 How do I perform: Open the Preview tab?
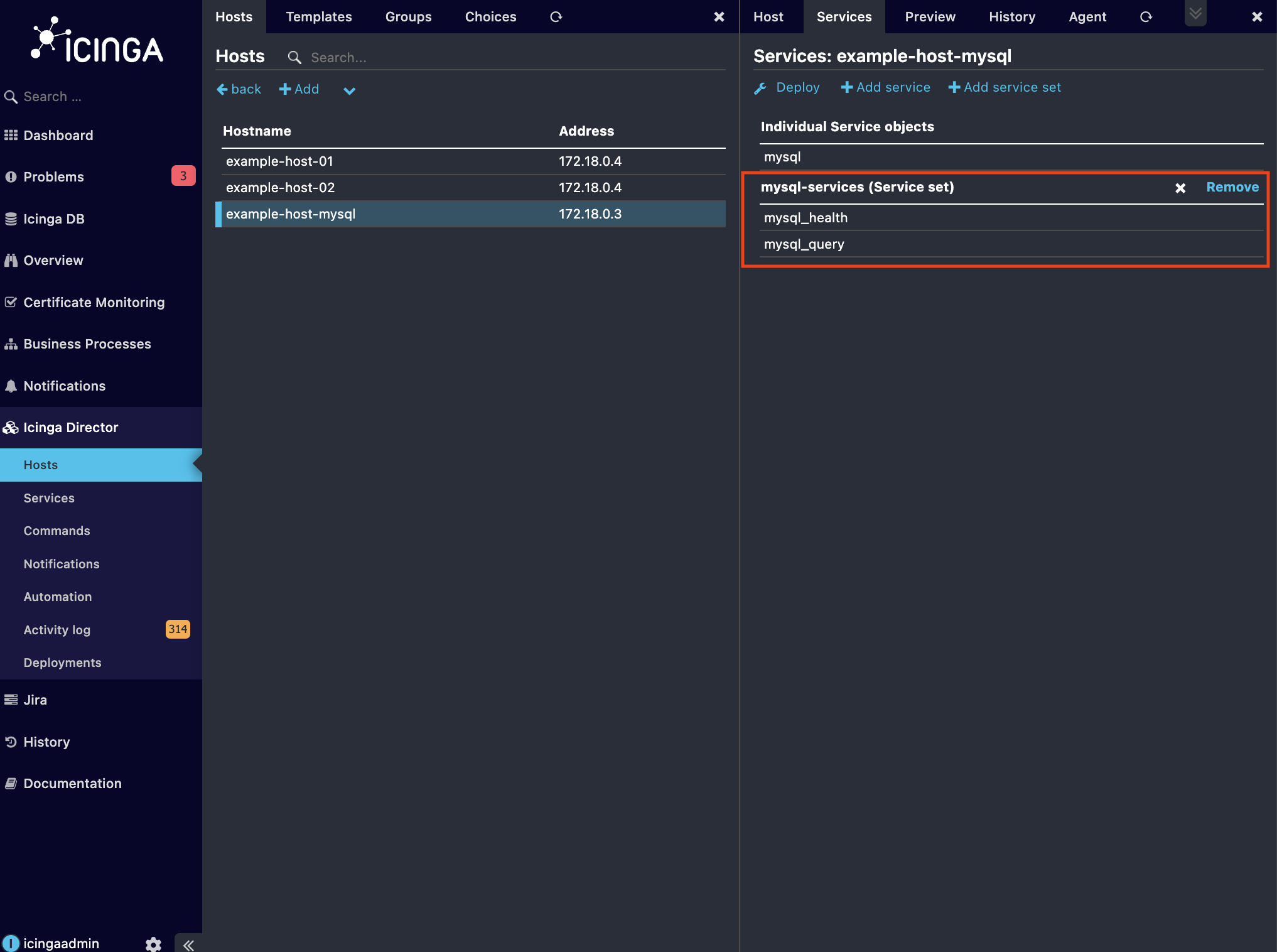point(930,17)
